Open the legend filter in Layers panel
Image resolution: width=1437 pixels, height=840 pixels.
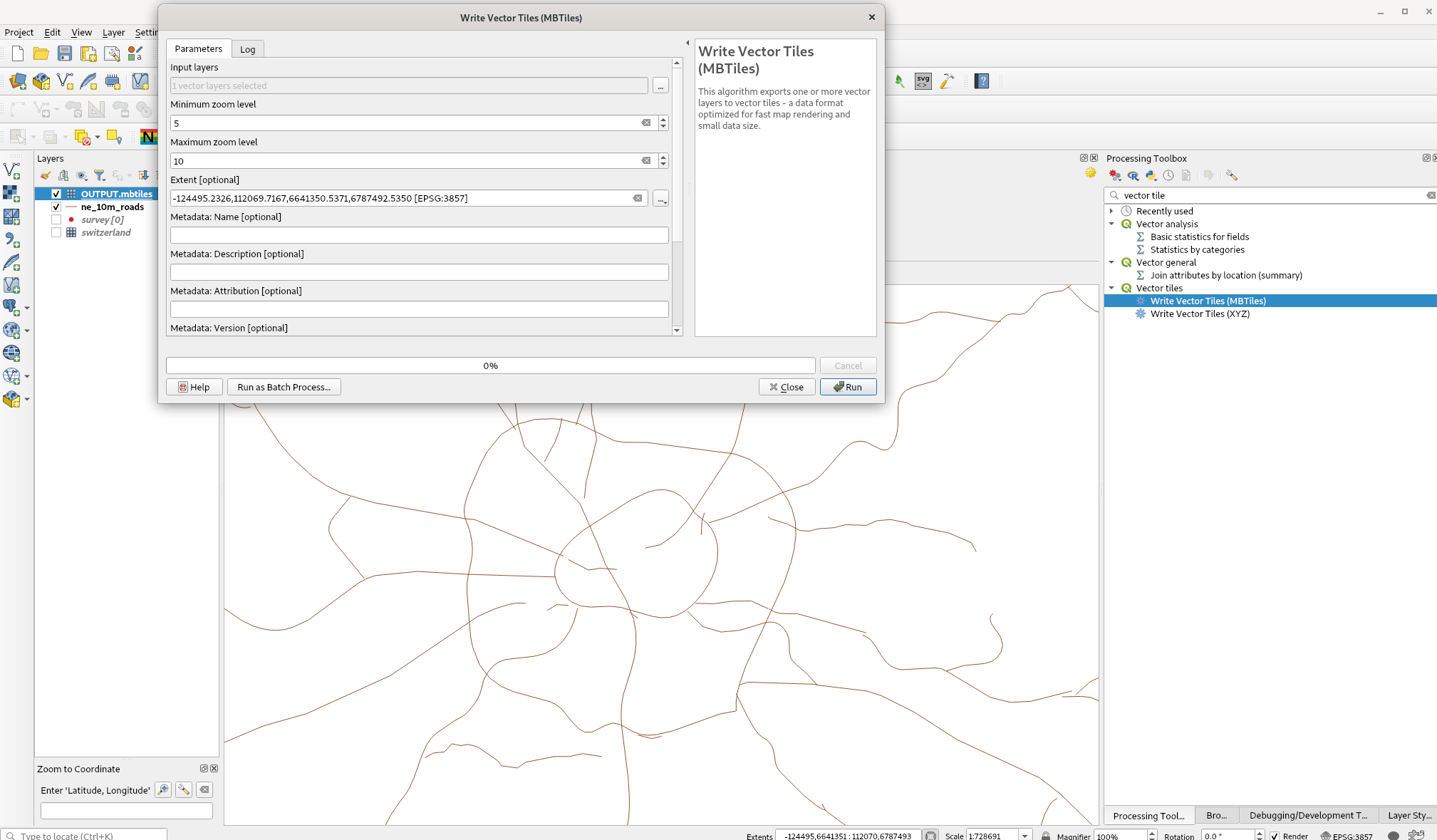pos(100,175)
